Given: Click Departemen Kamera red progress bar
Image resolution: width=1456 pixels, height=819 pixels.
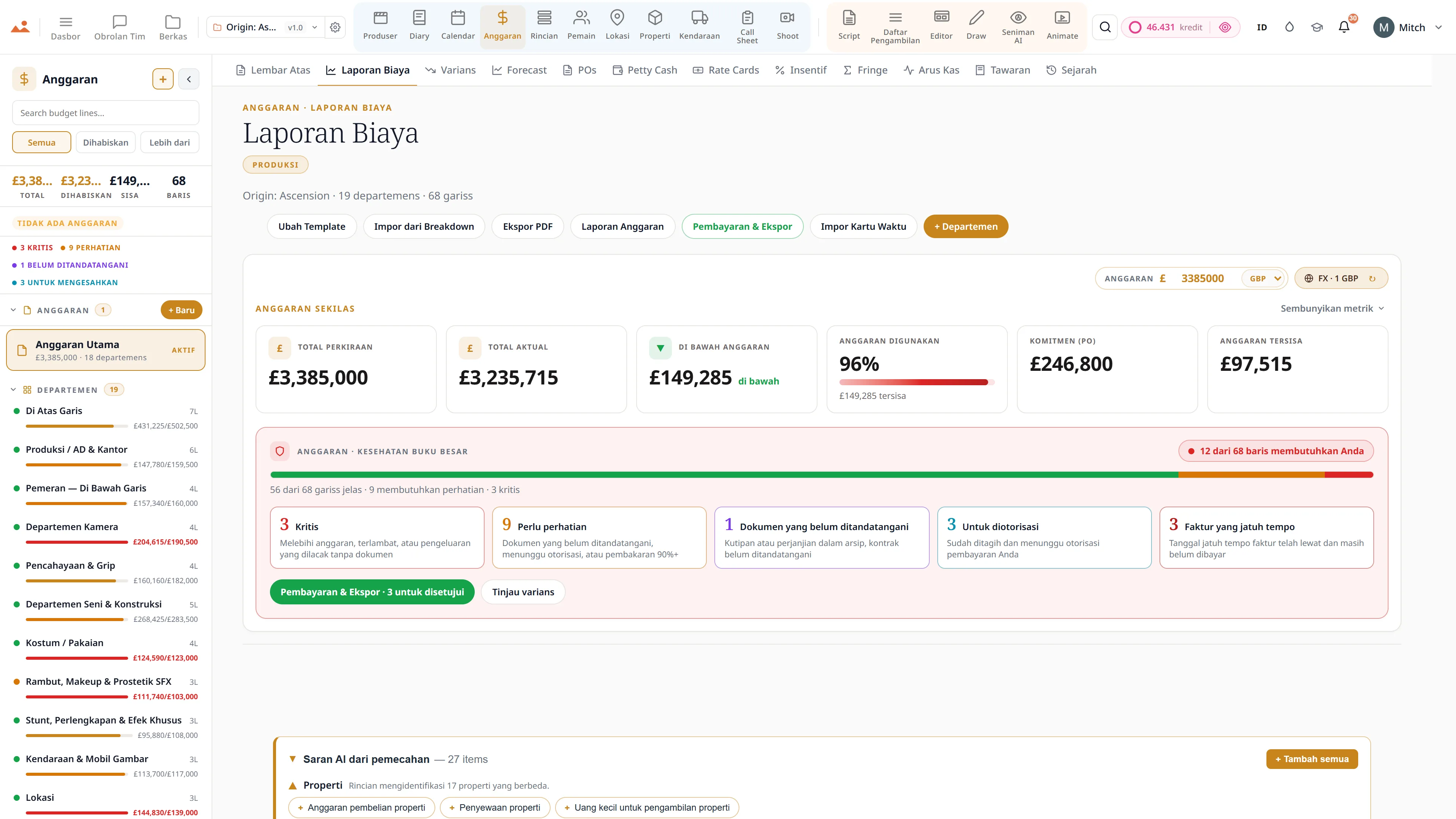Looking at the screenshot, I should [77, 542].
